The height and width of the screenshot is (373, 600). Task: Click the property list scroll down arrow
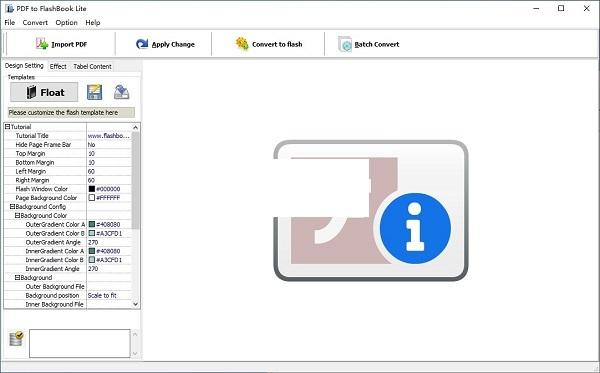pyautogui.click(x=135, y=304)
